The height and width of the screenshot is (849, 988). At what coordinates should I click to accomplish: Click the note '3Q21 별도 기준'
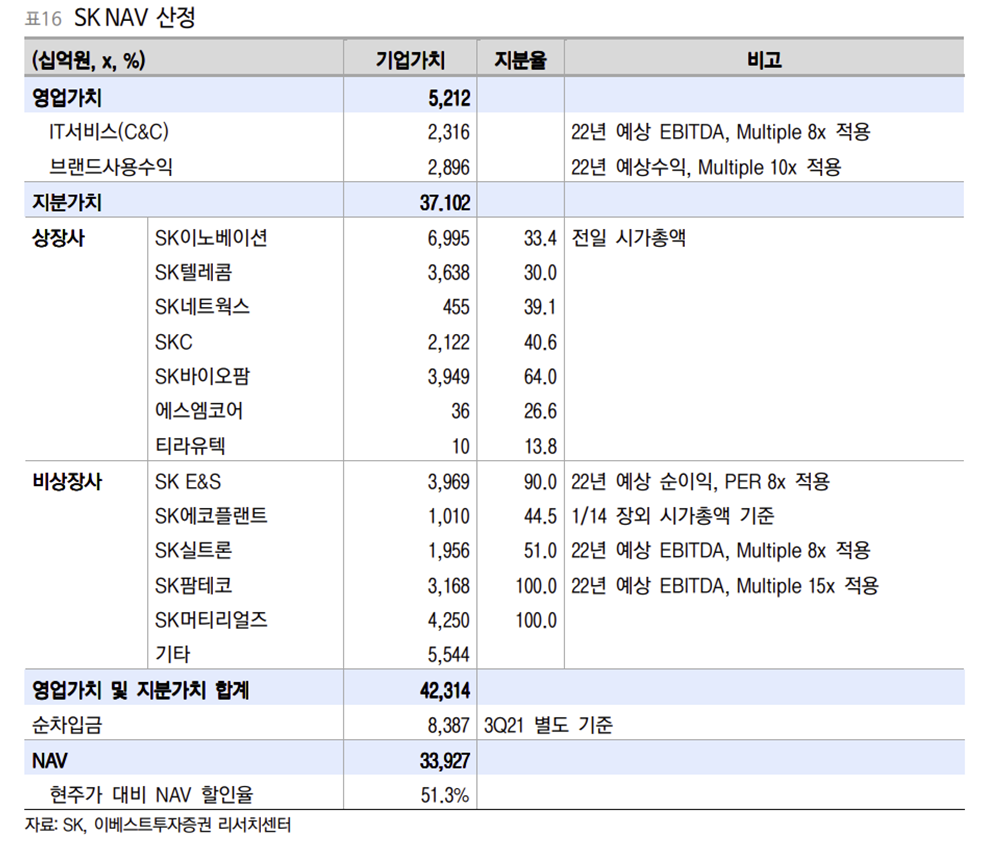(548, 725)
